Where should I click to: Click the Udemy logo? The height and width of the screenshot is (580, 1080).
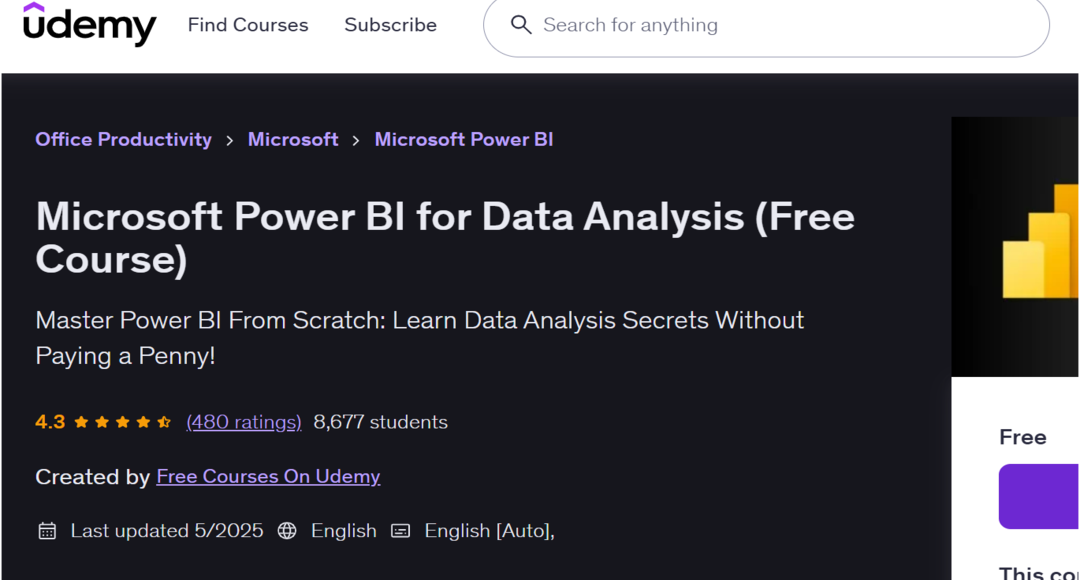click(89, 24)
